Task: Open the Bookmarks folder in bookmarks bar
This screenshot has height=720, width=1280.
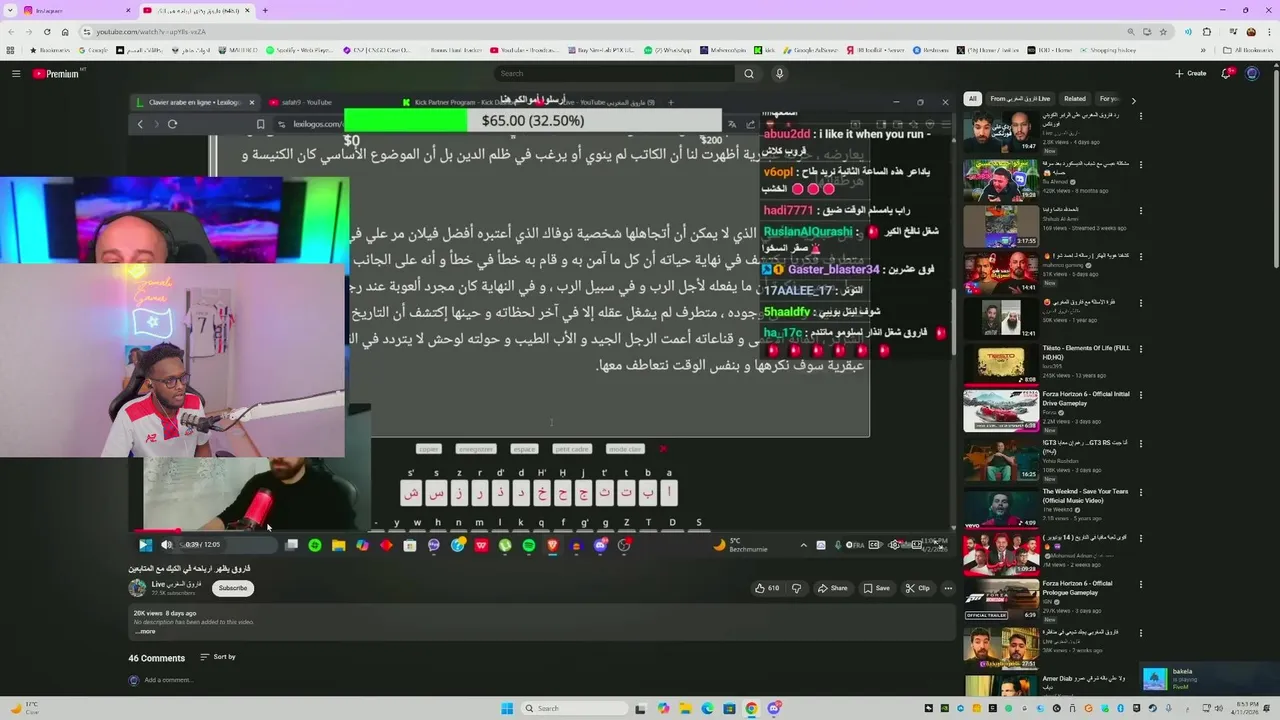Action: 50,50
